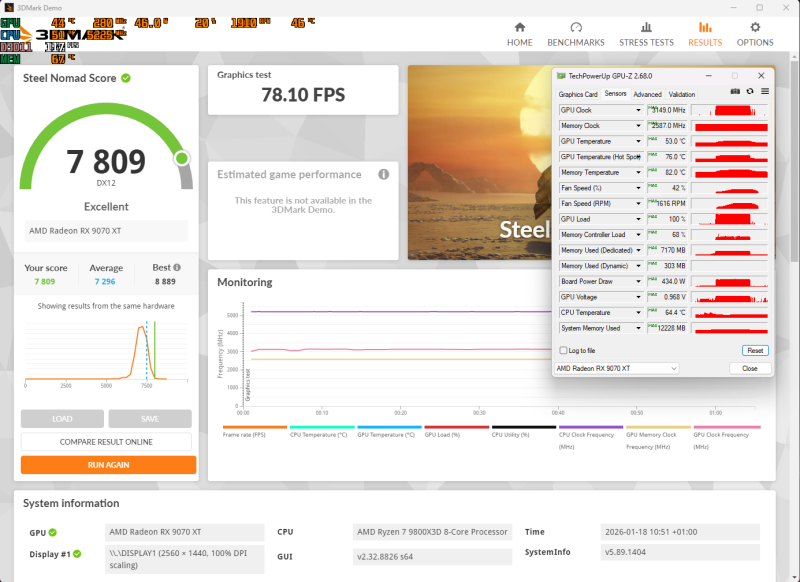Screen dimensions: 800x582
Task: Open OPTIONS gear settings
Action: click(755, 34)
